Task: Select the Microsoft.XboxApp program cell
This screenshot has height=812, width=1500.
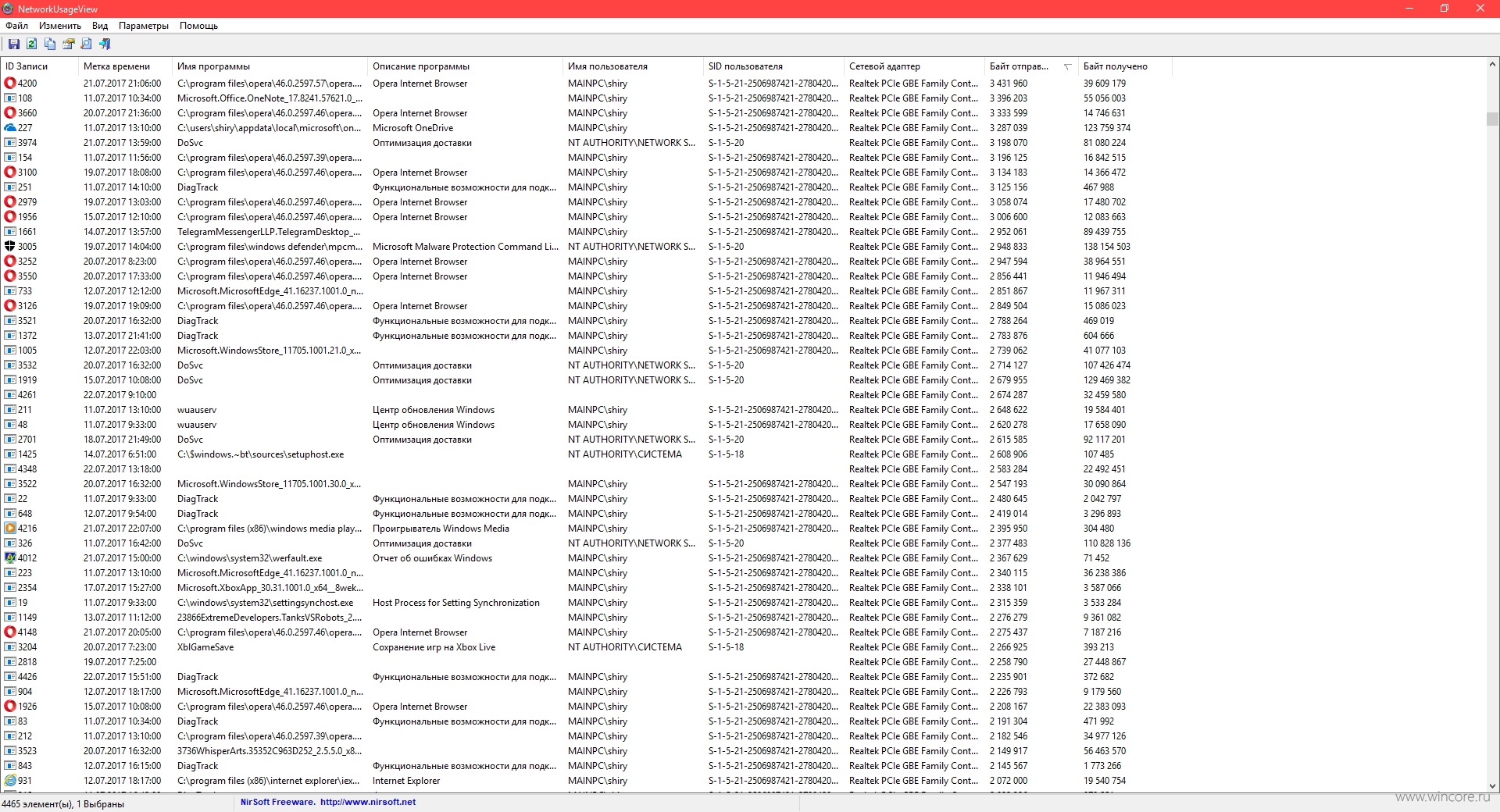Action: (270, 587)
